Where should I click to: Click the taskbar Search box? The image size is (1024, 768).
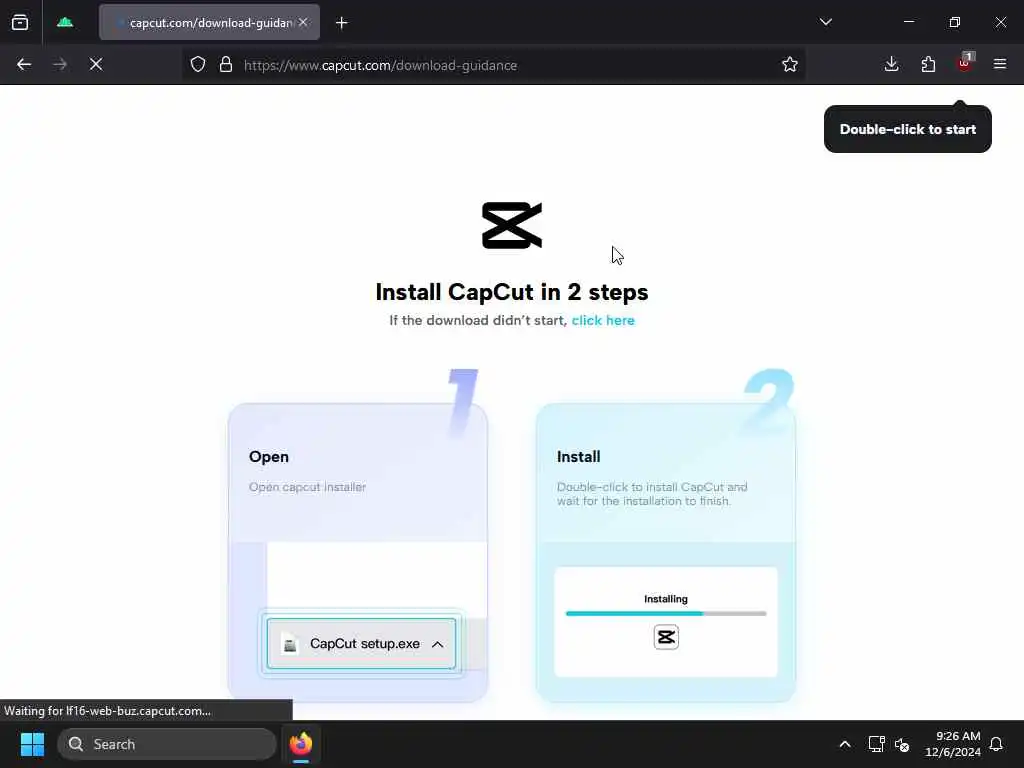pyautogui.click(x=167, y=744)
